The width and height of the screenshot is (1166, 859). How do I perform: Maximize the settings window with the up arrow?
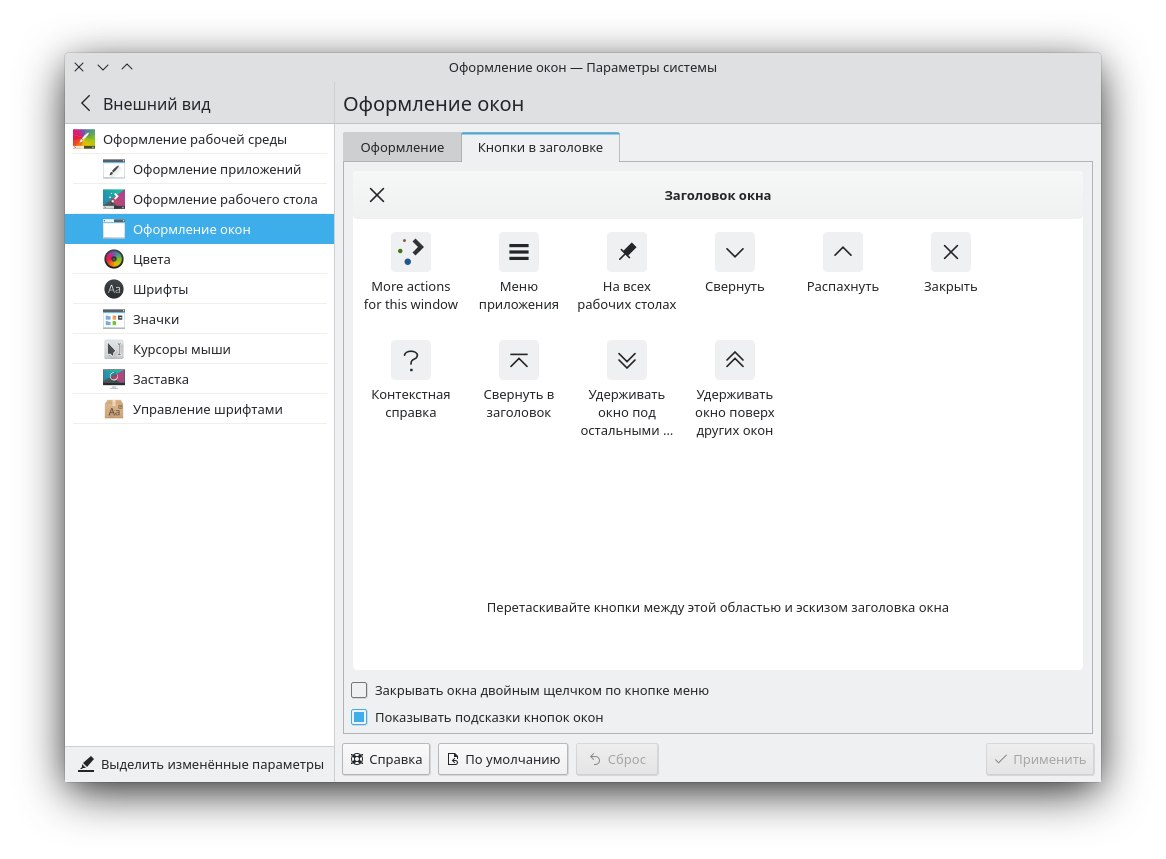pyautogui.click(x=127, y=67)
